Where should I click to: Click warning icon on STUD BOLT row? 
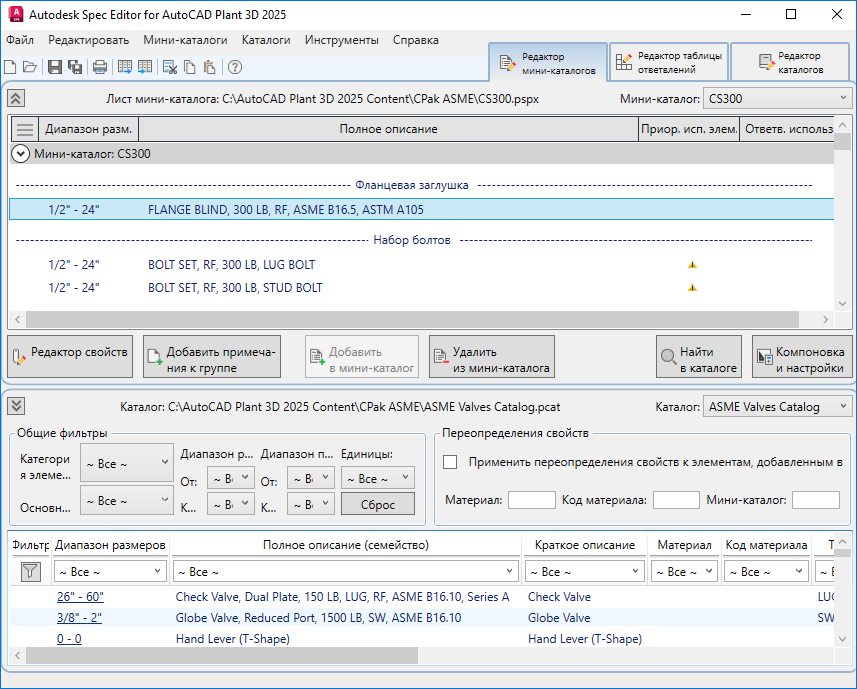tap(692, 288)
